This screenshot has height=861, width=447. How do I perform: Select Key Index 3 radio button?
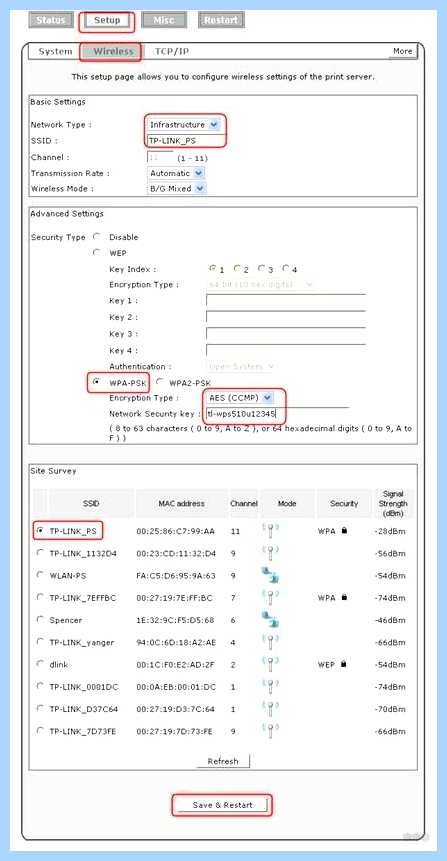[x=261, y=269]
